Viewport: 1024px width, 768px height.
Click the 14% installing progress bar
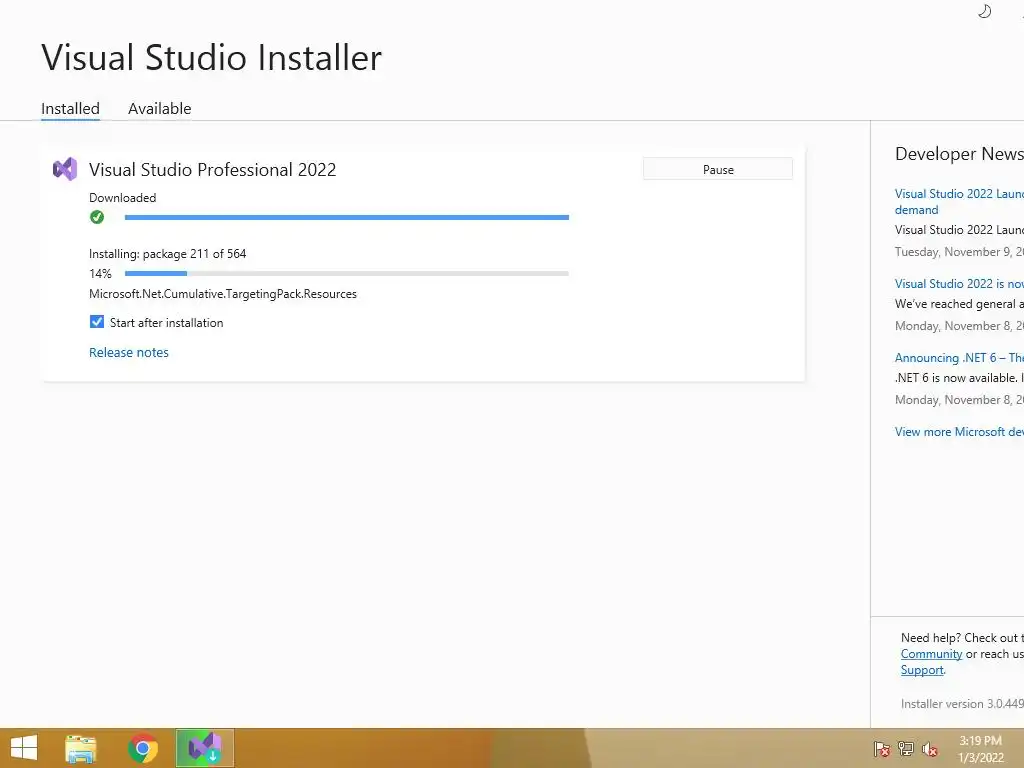(x=347, y=274)
